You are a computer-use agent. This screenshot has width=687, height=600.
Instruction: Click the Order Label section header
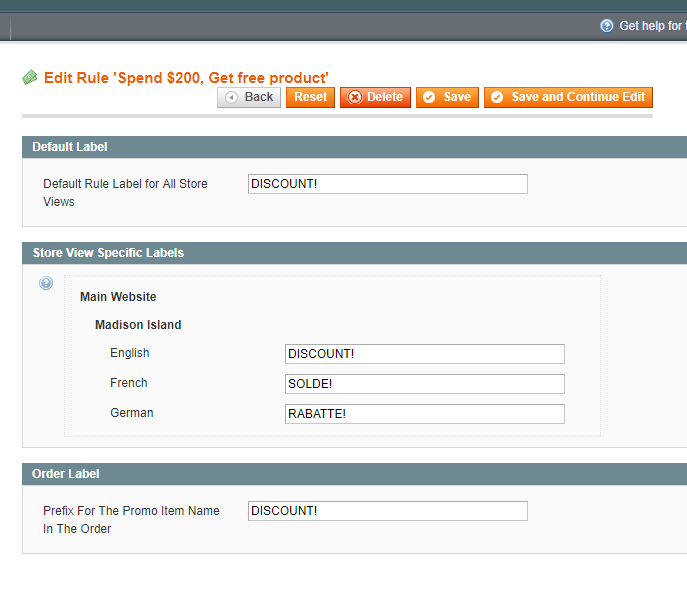(x=66, y=474)
